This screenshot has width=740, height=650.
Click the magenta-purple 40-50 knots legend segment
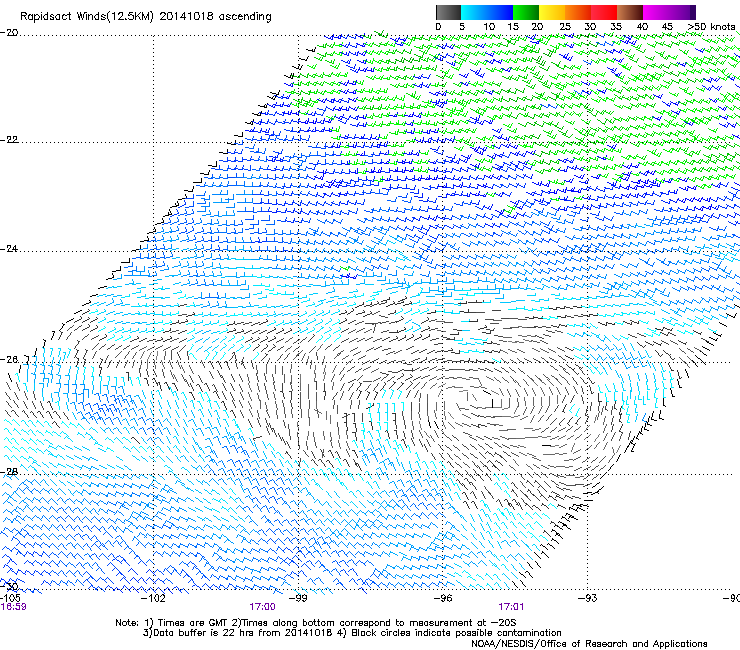[x=669, y=12]
